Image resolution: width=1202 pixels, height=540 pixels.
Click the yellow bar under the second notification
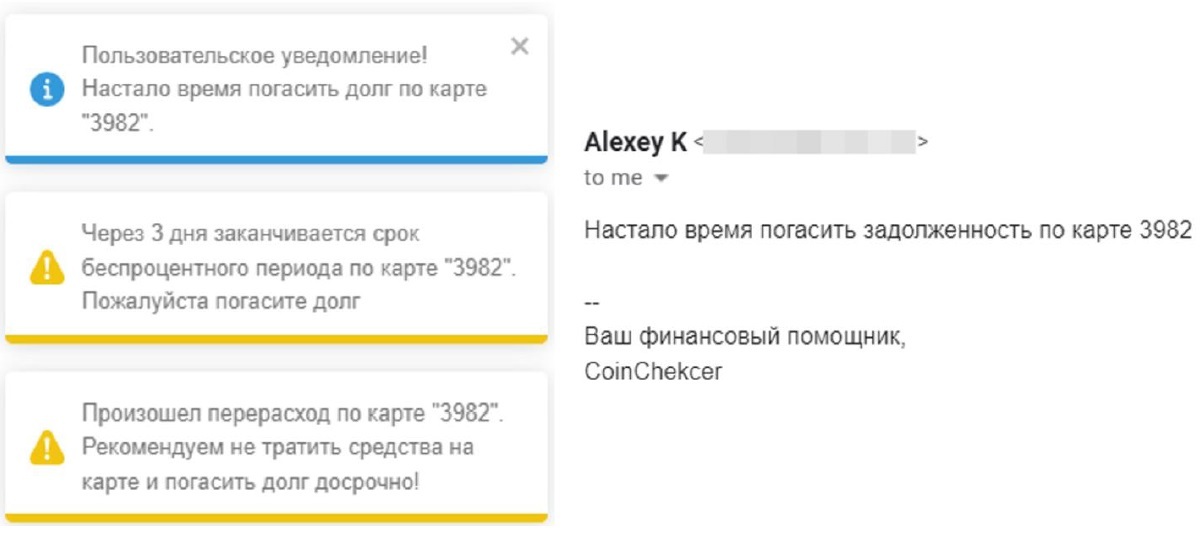(x=276, y=339)
